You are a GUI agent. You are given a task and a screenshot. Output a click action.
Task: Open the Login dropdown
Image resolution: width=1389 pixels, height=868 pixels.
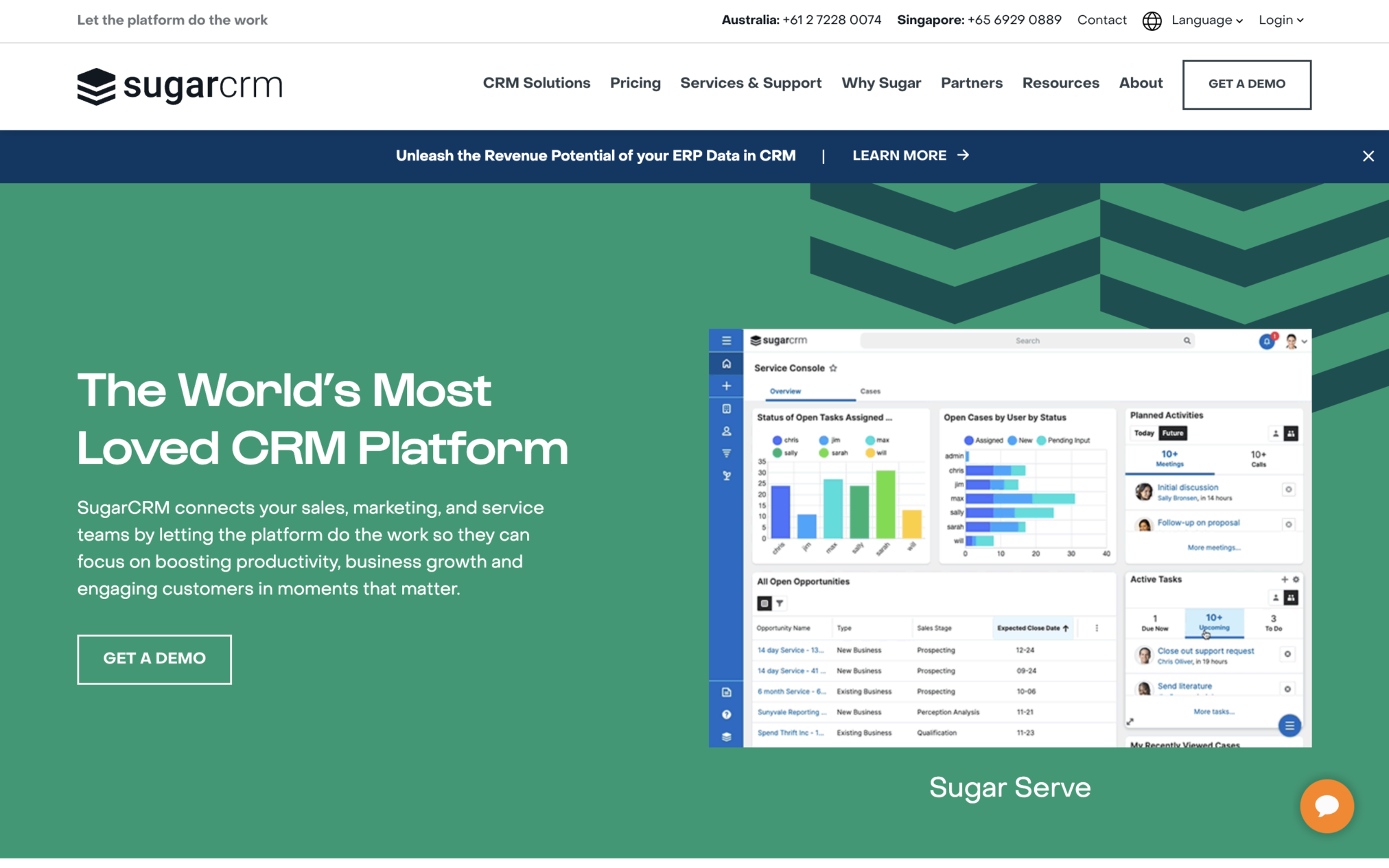[x=1281, y=21]
